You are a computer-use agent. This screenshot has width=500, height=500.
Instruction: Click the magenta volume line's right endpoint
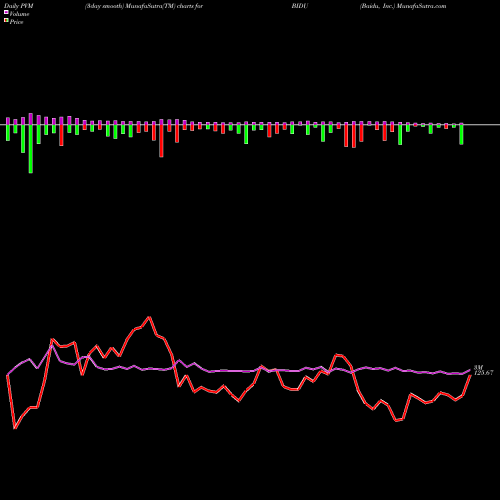point(470,370)
